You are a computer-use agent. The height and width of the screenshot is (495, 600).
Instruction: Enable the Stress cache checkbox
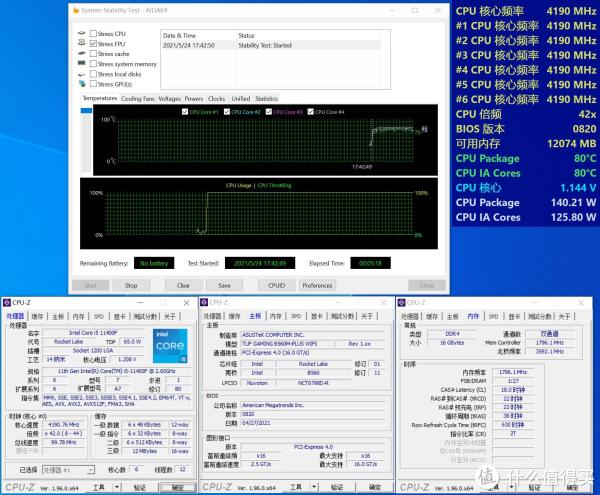pyautogui.click(x=93, y=54)
